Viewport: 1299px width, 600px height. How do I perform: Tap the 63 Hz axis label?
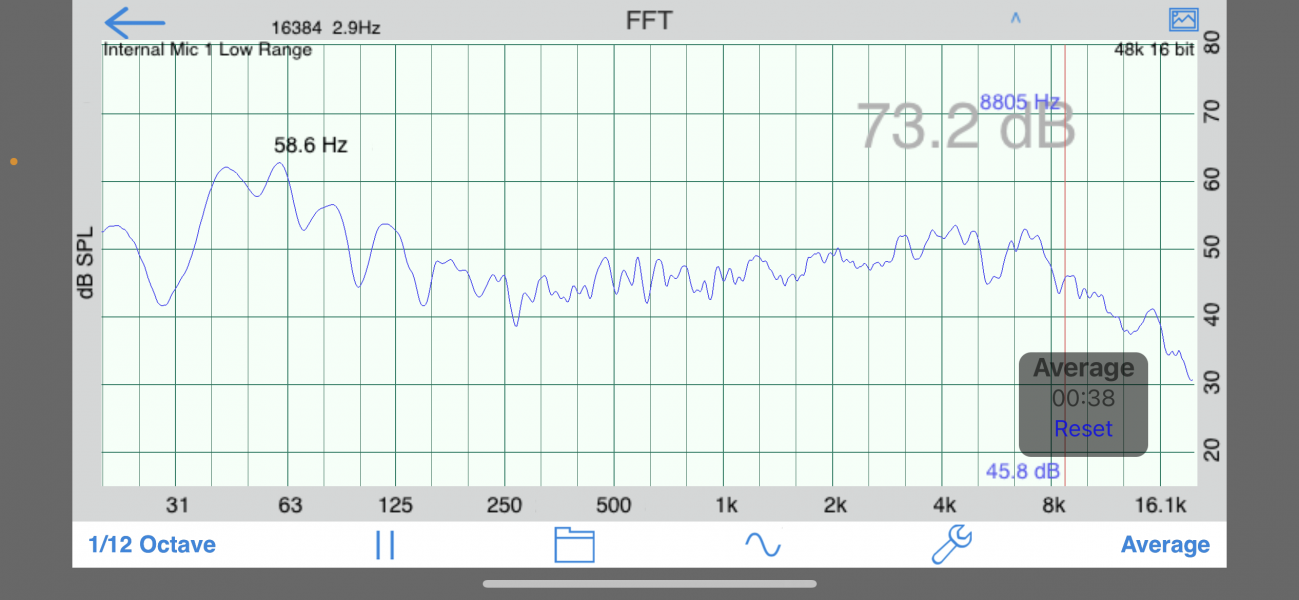290,505
